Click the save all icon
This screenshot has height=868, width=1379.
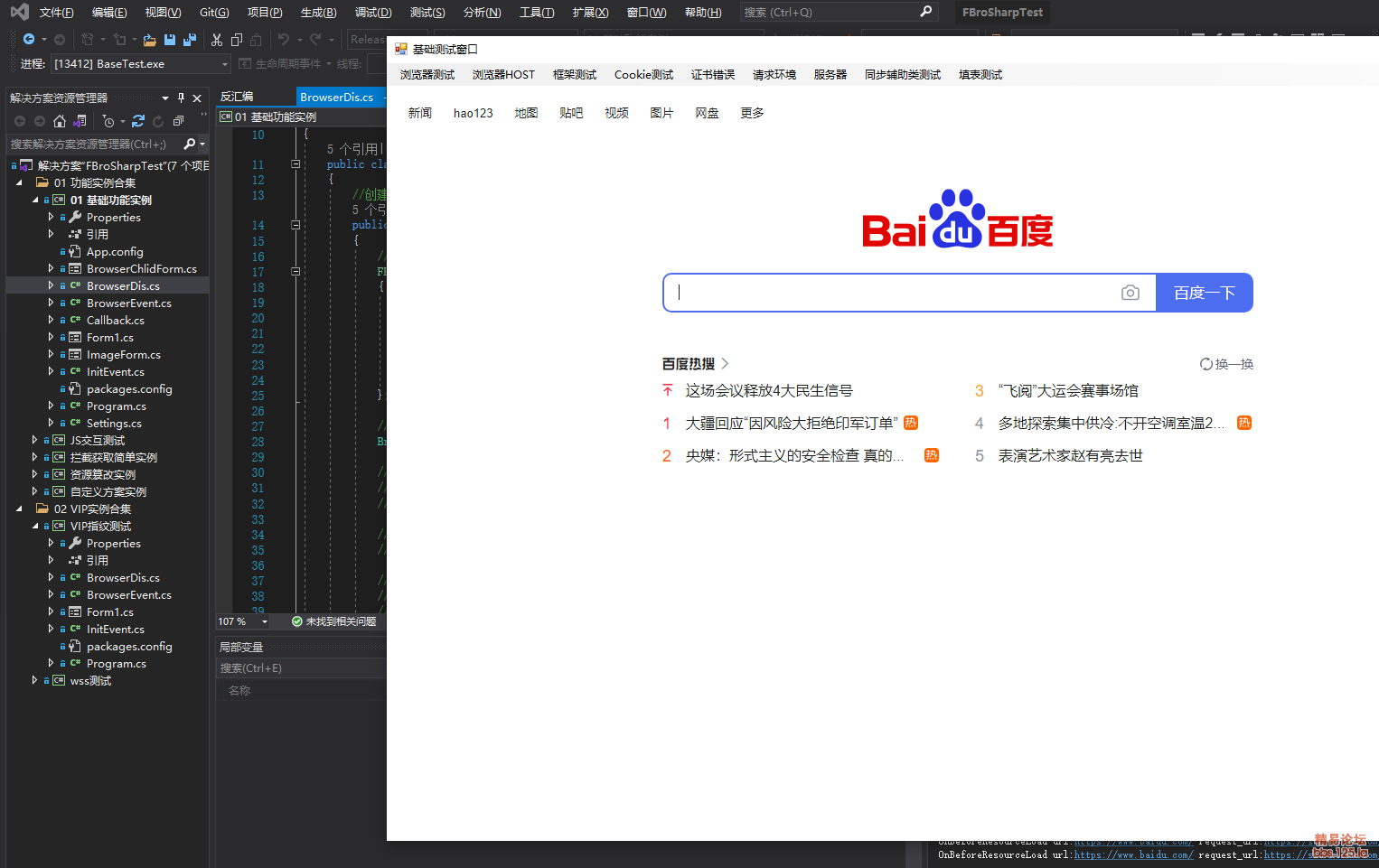click(x=190, y=40)
